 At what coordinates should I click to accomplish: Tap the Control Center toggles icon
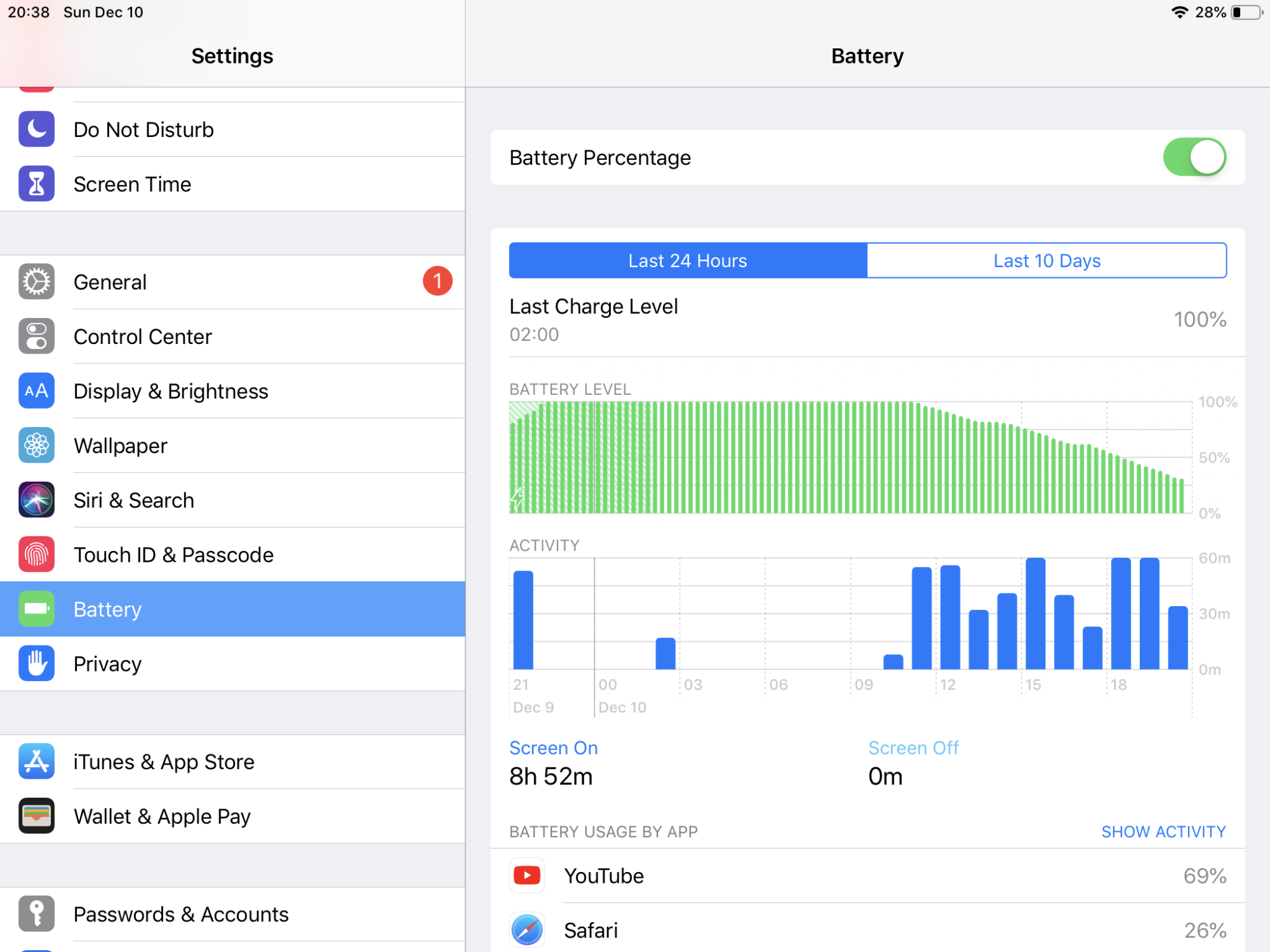(36, 336)
